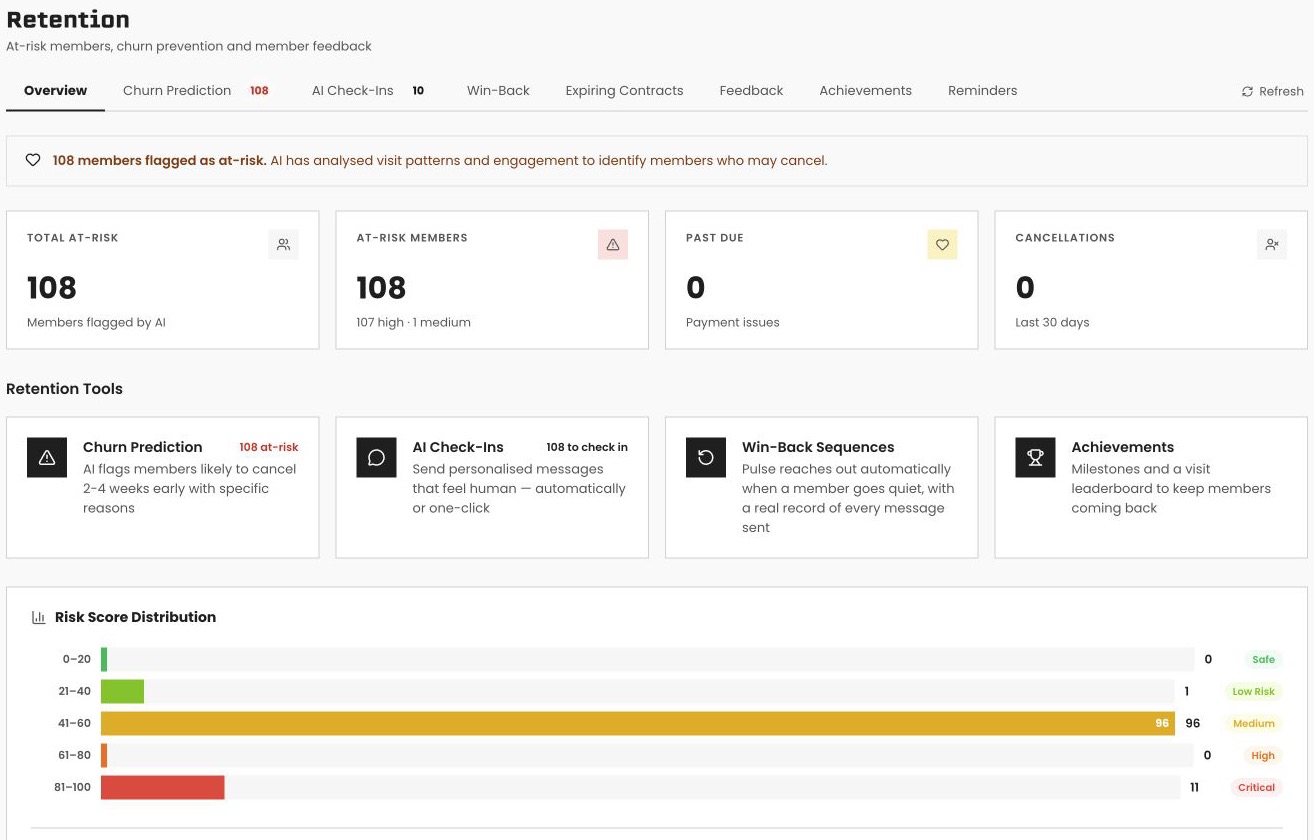This screenshot has height=840, width=1314.
Task: Open the Win-Back Sequences card title
Action: point(818,447)
